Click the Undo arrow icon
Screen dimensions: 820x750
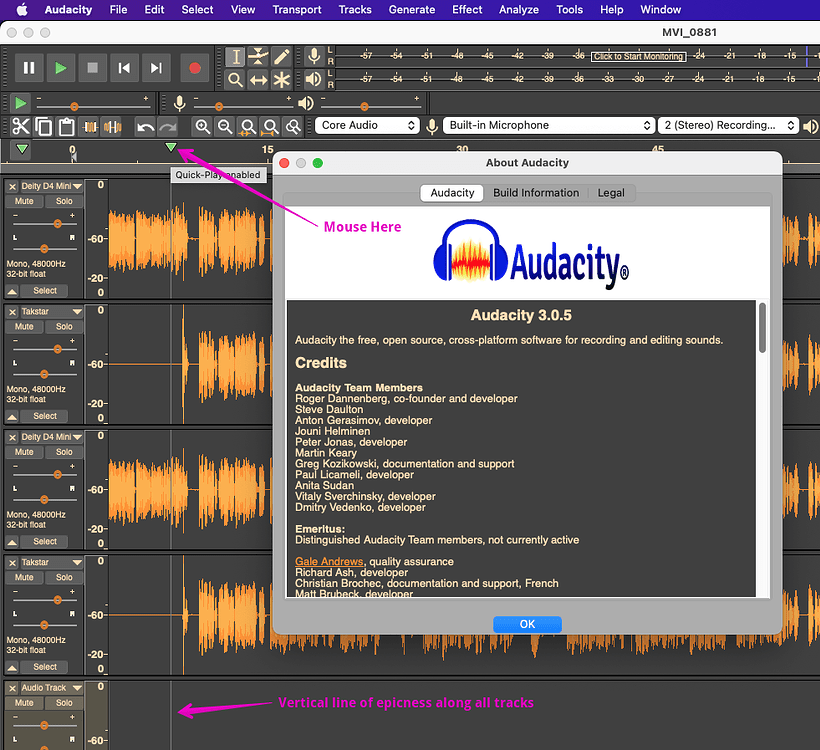point(145,127)
